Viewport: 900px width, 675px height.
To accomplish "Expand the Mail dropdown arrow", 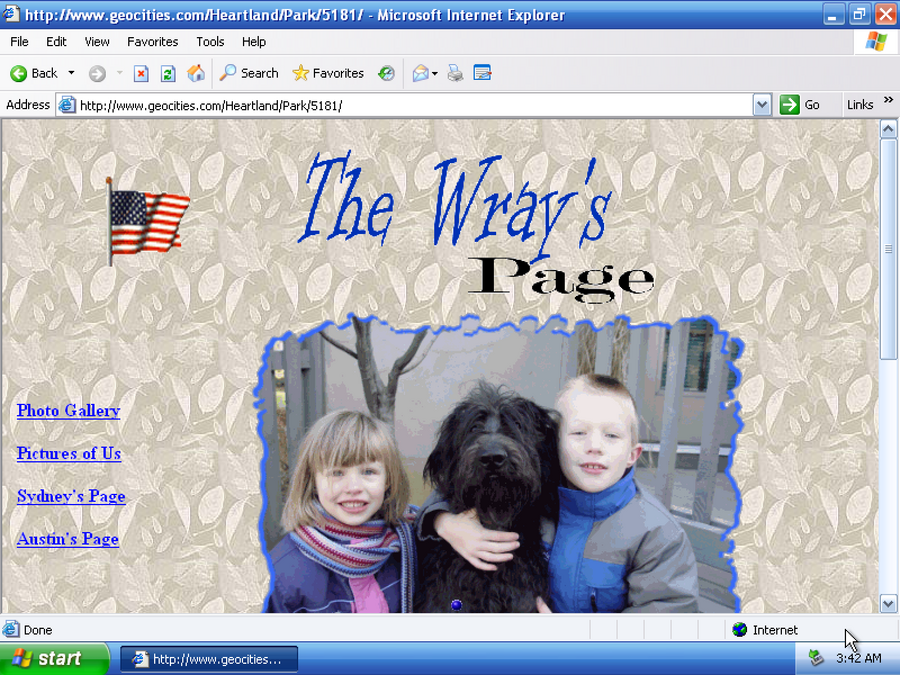I will point(435,73).
